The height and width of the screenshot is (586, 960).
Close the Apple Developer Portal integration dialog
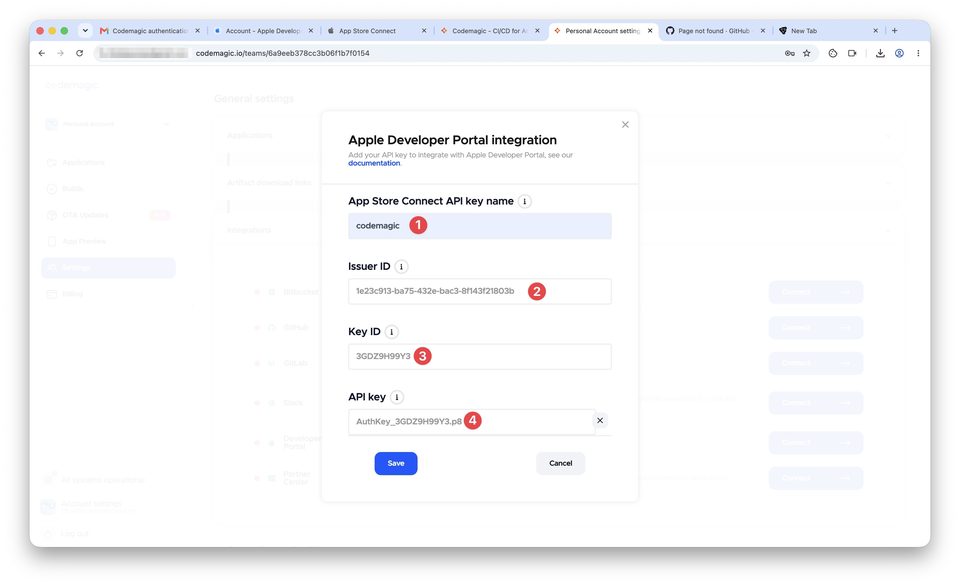(x=625, y=125)
